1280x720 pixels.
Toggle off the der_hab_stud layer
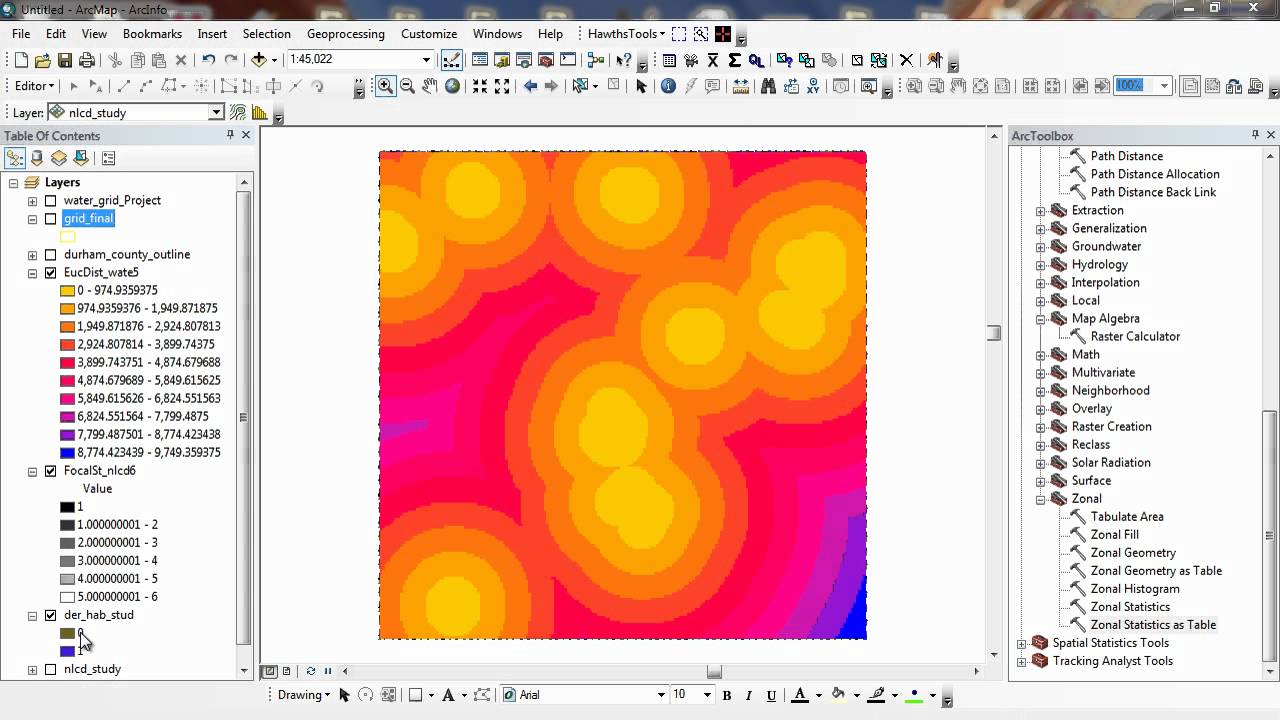coord(51,615)
